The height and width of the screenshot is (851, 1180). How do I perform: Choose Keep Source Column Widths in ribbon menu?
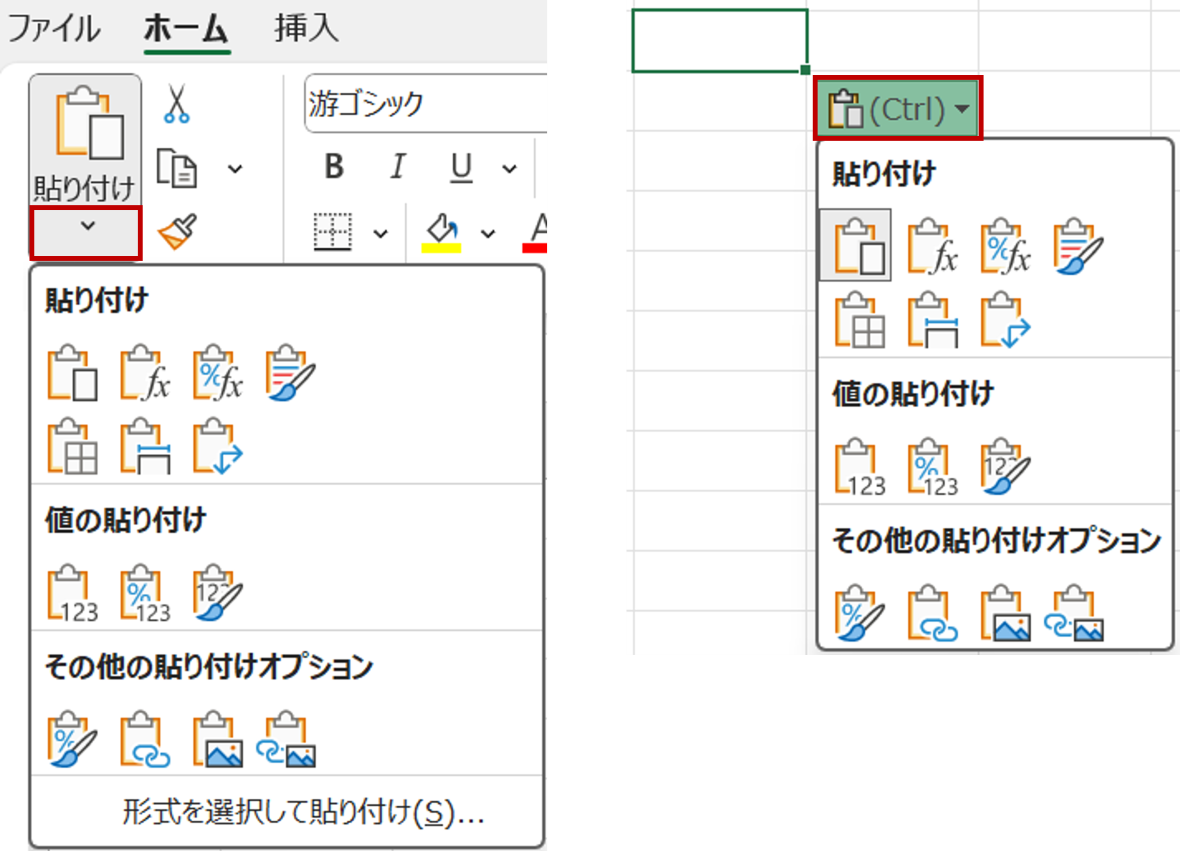(x=144, y=446)
